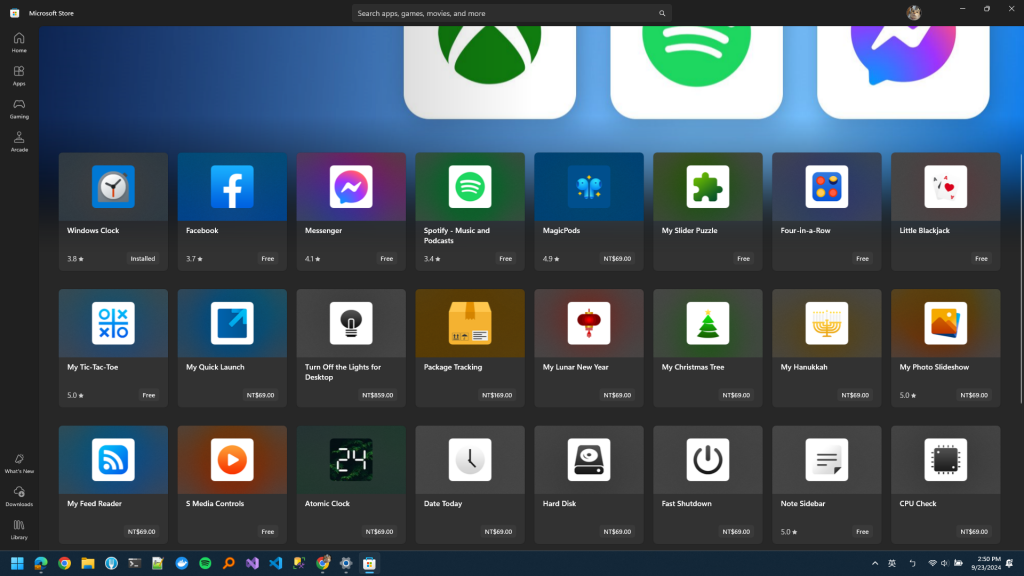Click the search magnifier icon
1024x576 pixels.
click(662, 13)
